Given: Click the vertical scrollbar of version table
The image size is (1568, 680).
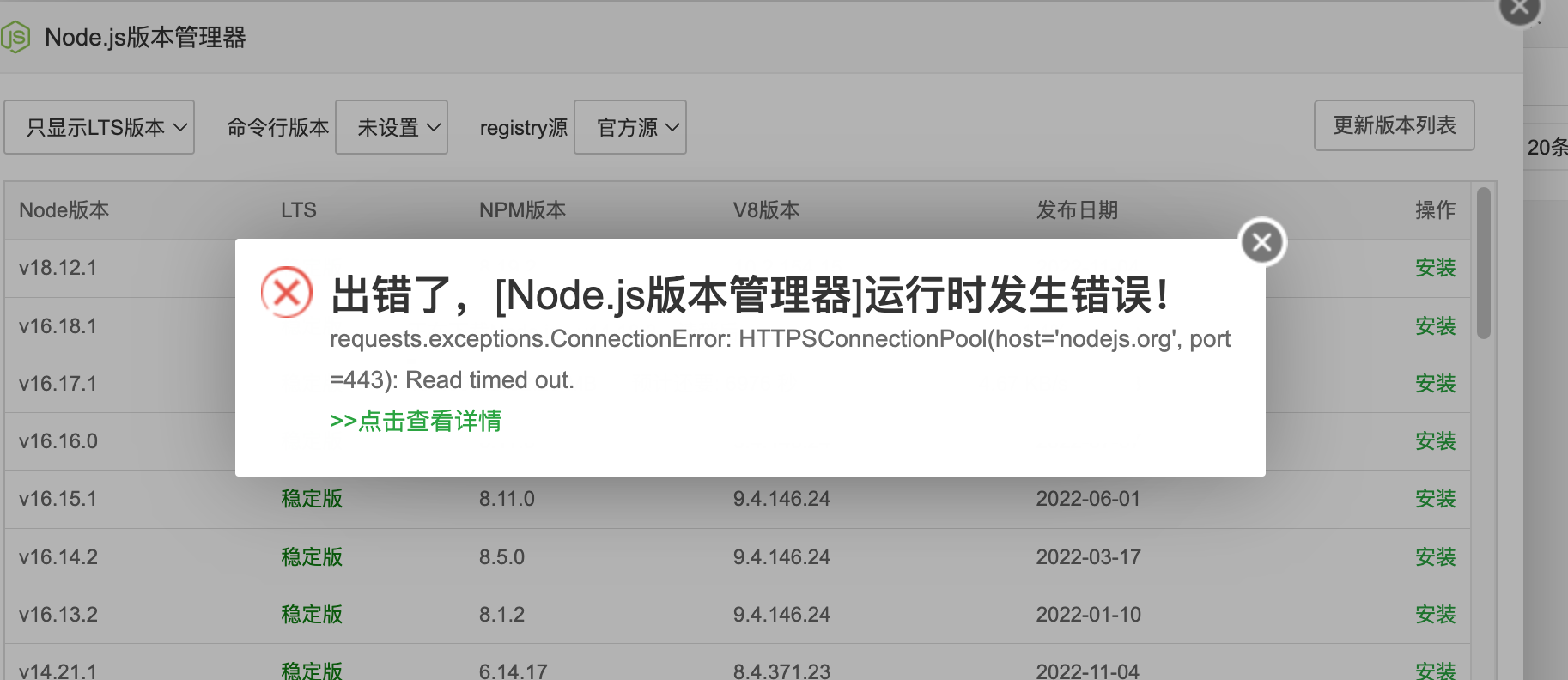Looking at the screenshot, I should (1484, 263).
